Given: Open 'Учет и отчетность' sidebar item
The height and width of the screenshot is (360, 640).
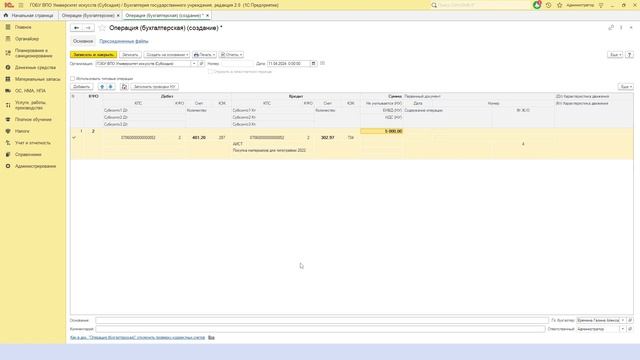Looking at the screenshot, I should click(33, 143).
